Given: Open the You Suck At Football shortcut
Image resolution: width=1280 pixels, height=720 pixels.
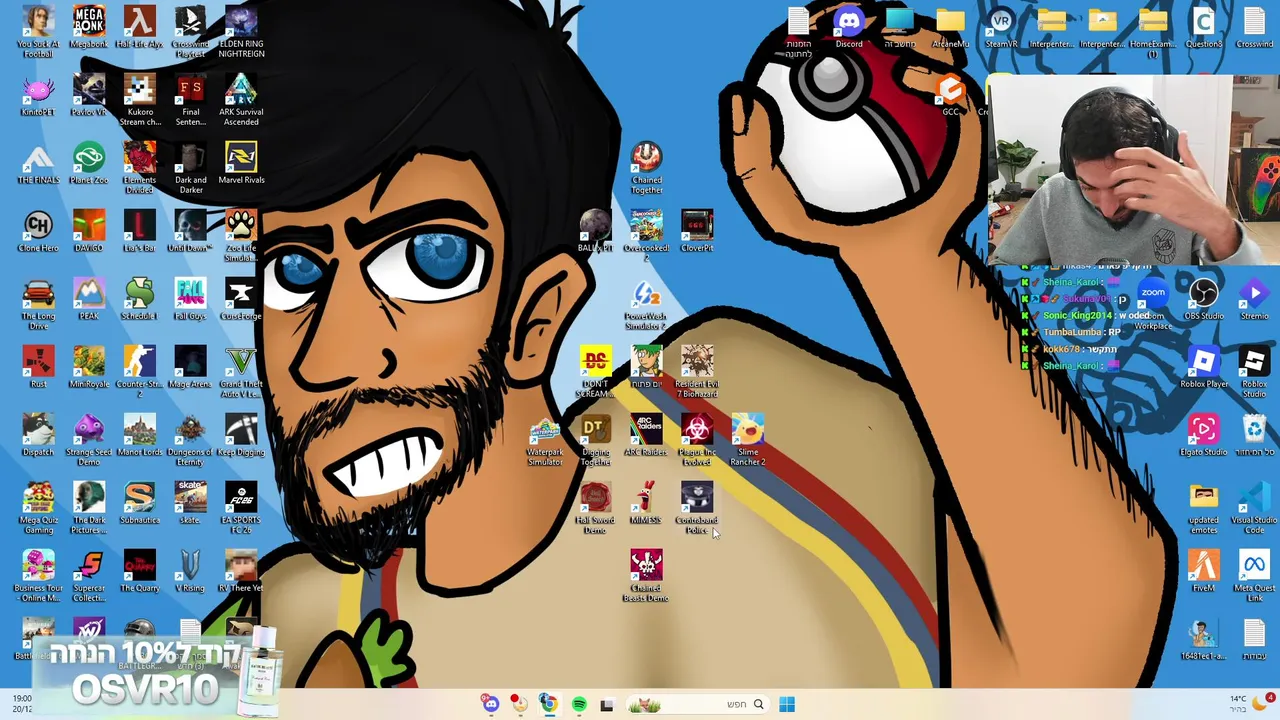Looking at the screenshot, I should 38,32.
